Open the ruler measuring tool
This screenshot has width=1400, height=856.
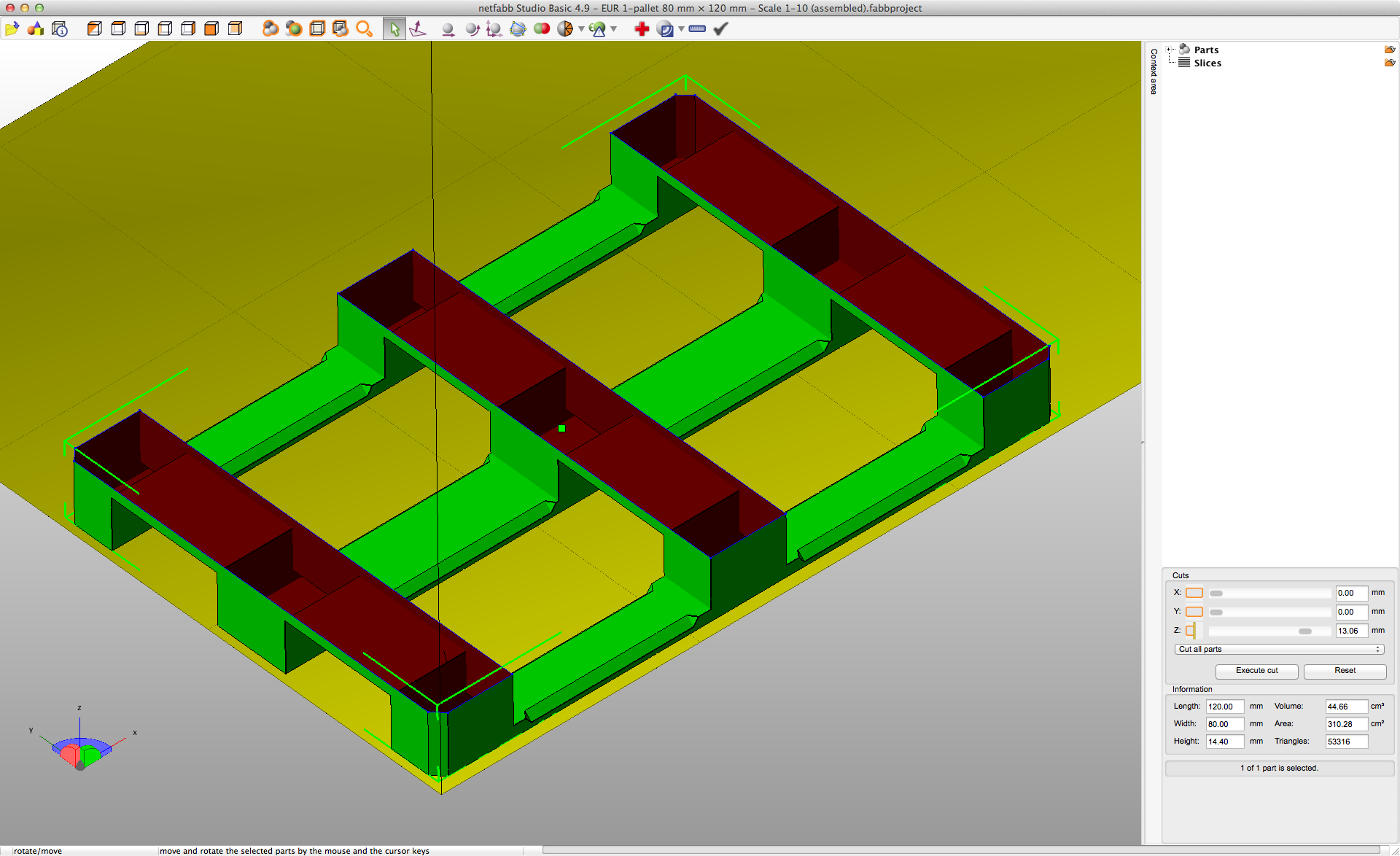click(x=697, y=28)
